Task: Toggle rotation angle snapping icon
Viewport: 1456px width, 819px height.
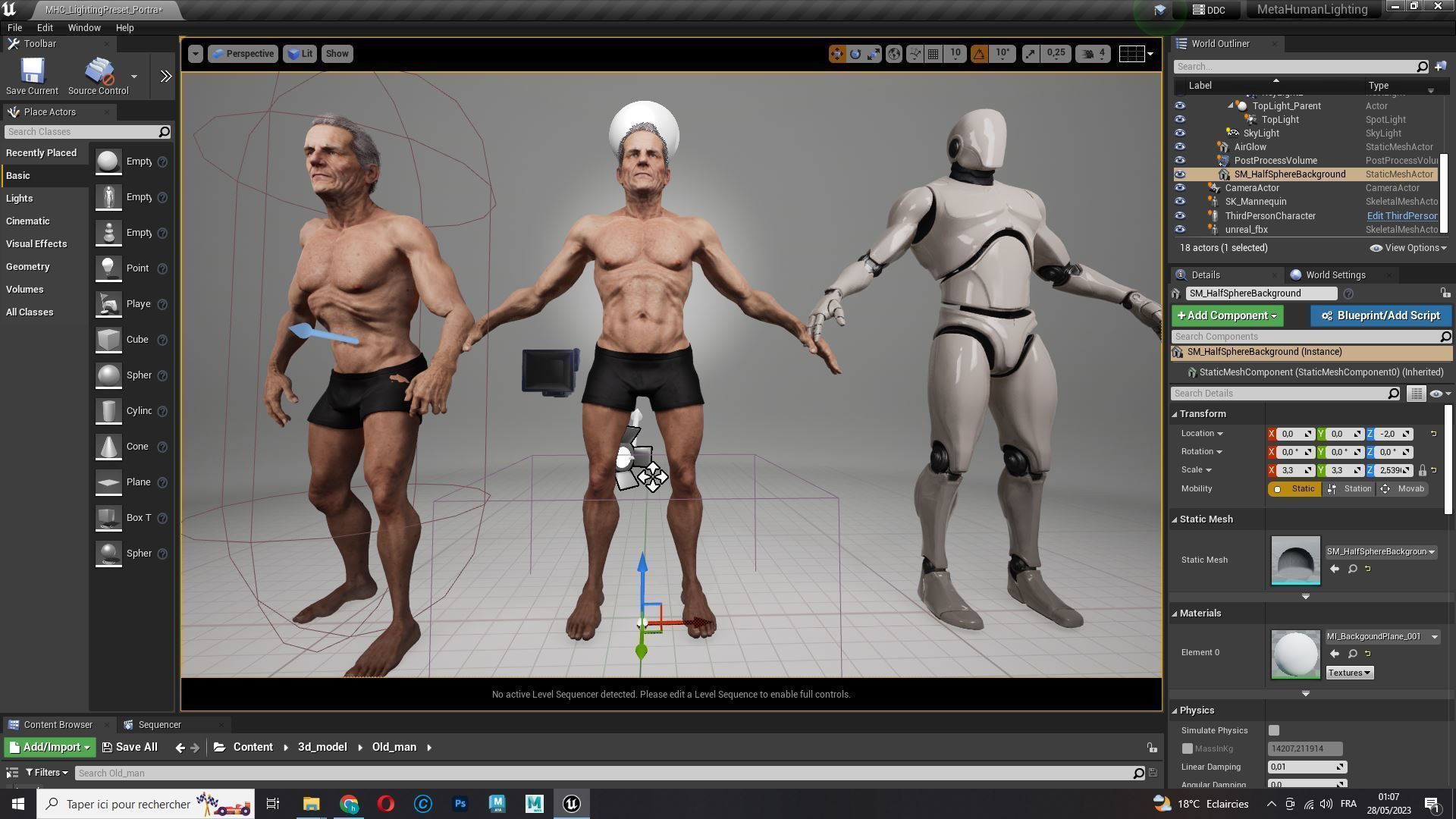Action: point(979,54)
